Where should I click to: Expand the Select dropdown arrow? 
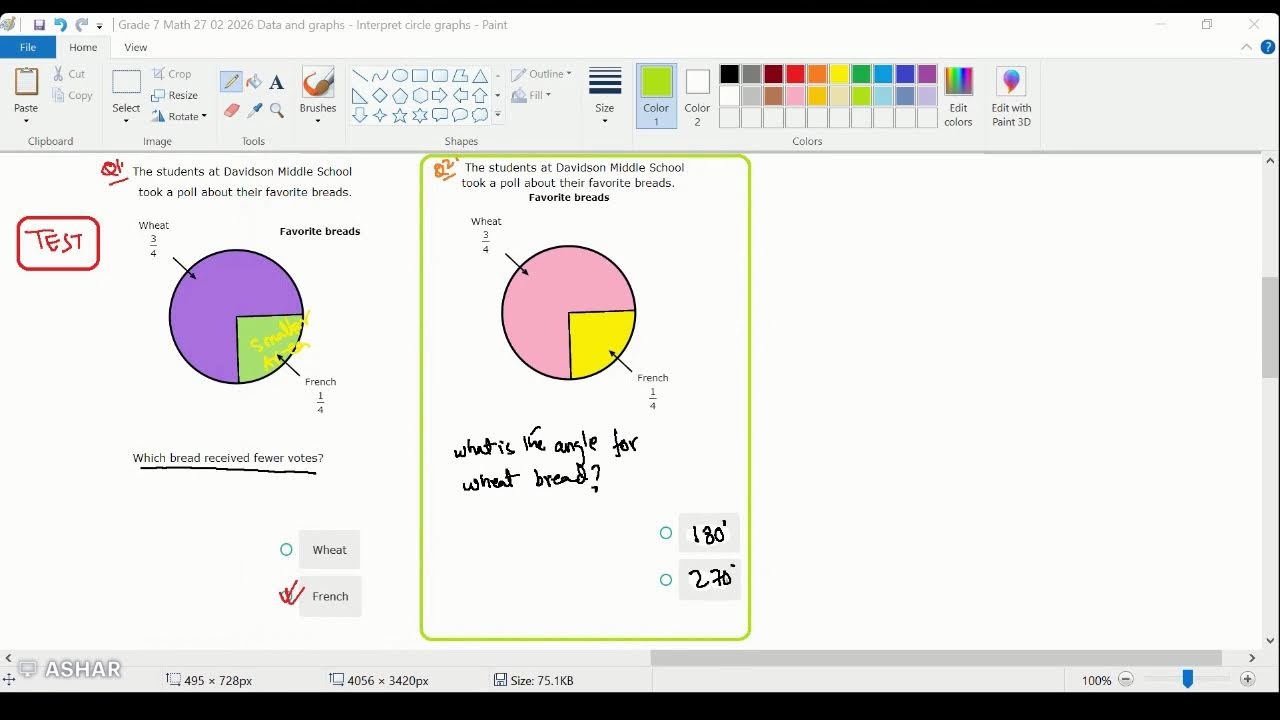(126, 121)
